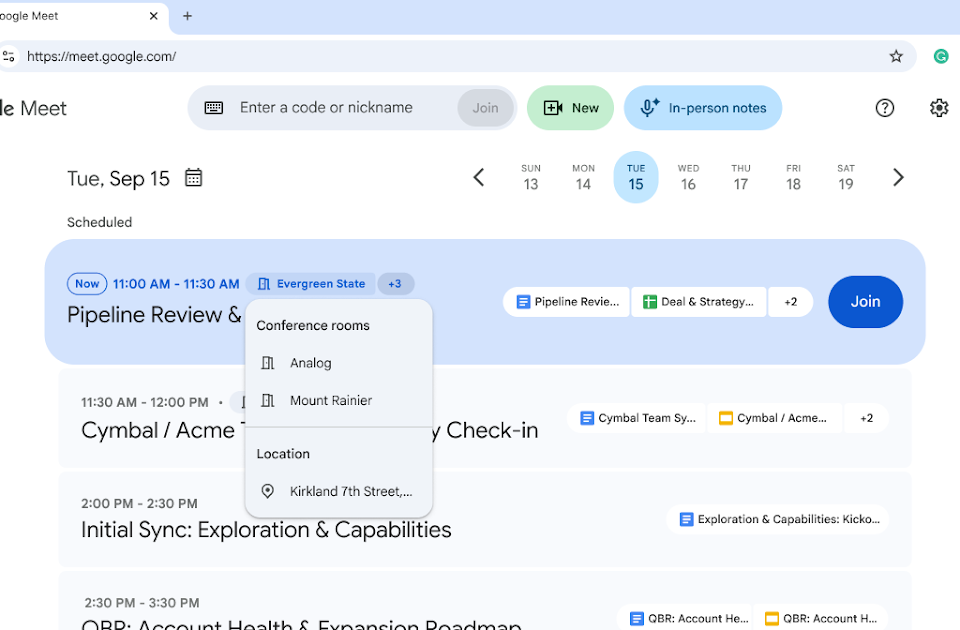Expand the +2 attachments on Pipeline Review
The height and width of the screenshot is (630, 960).
point(790,302)
